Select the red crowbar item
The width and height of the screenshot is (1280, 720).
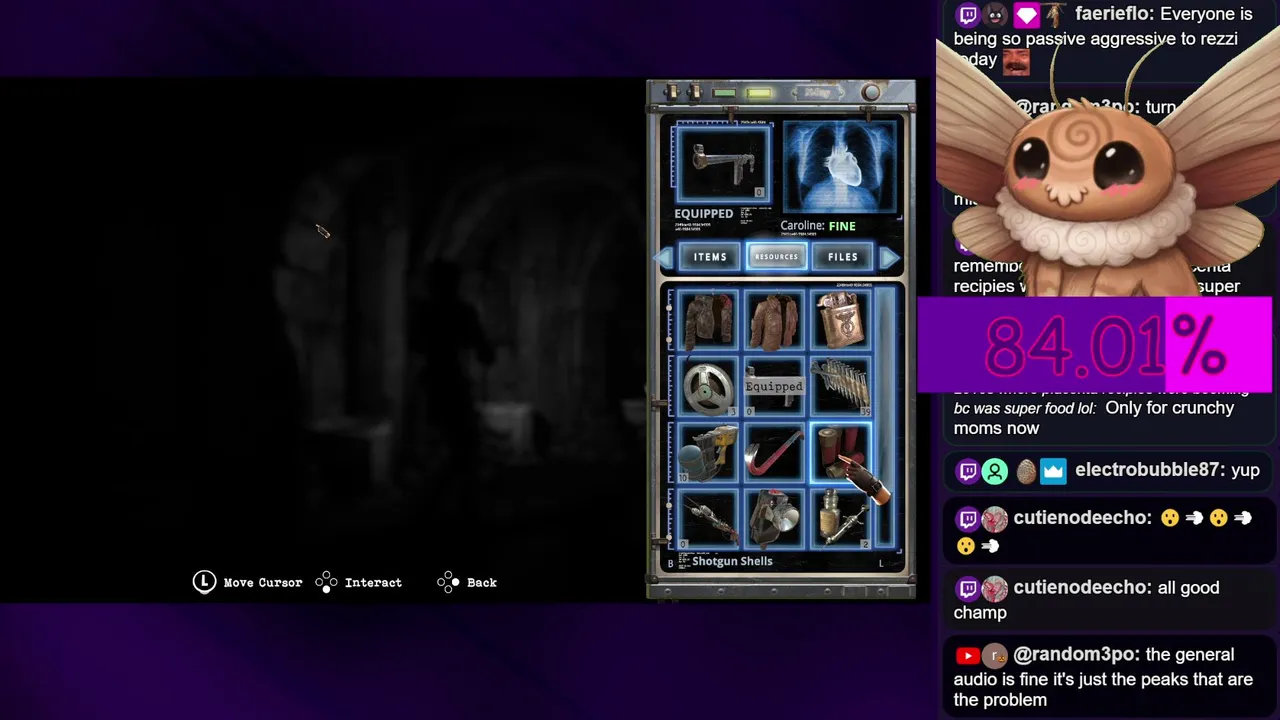774,453
